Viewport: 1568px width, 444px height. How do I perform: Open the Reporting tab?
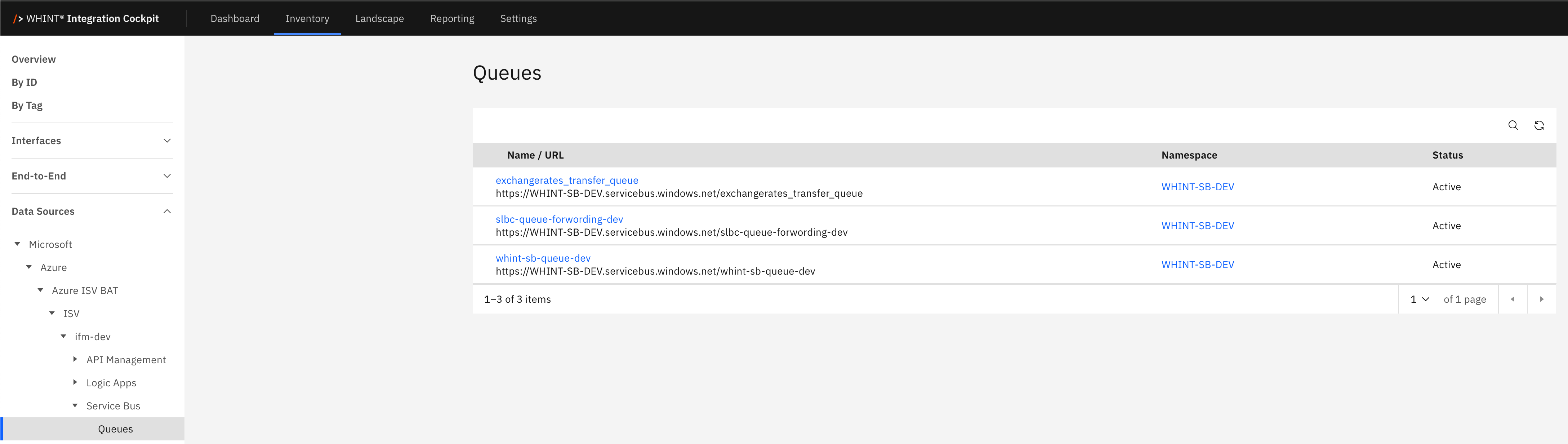tap(452, 18)
